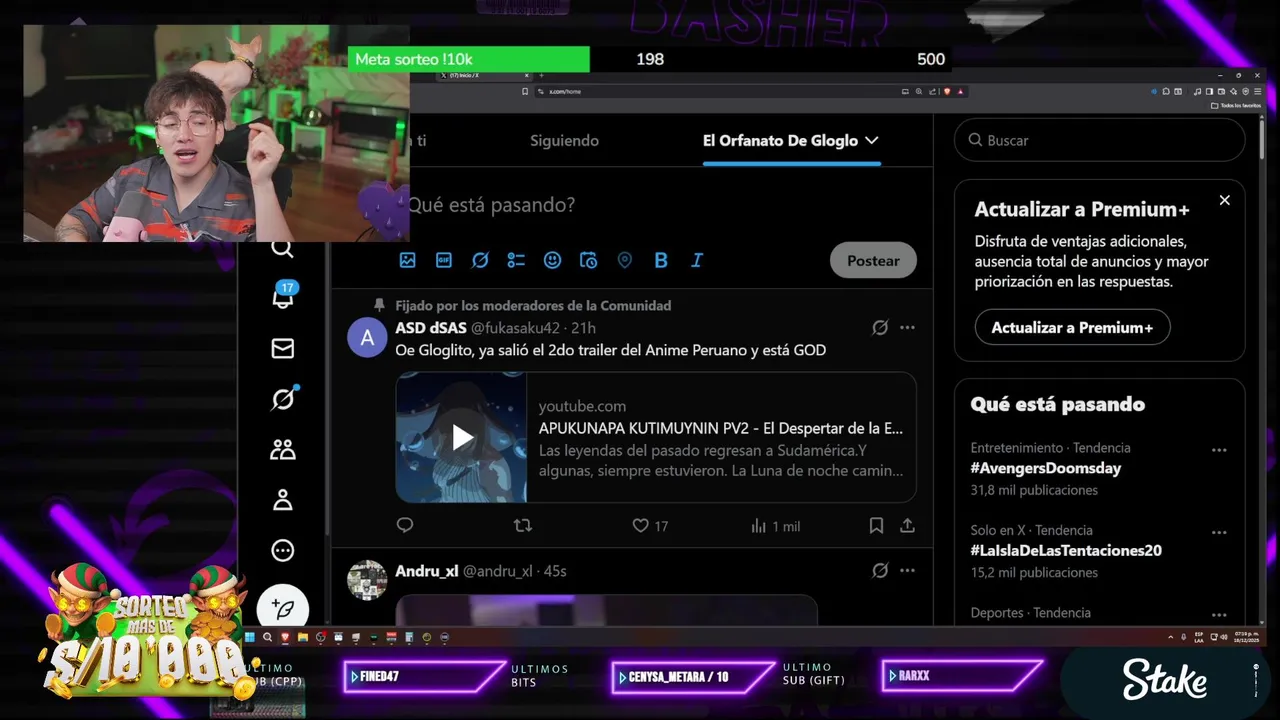Share the ASD dSAS post

tap(907, 525)
